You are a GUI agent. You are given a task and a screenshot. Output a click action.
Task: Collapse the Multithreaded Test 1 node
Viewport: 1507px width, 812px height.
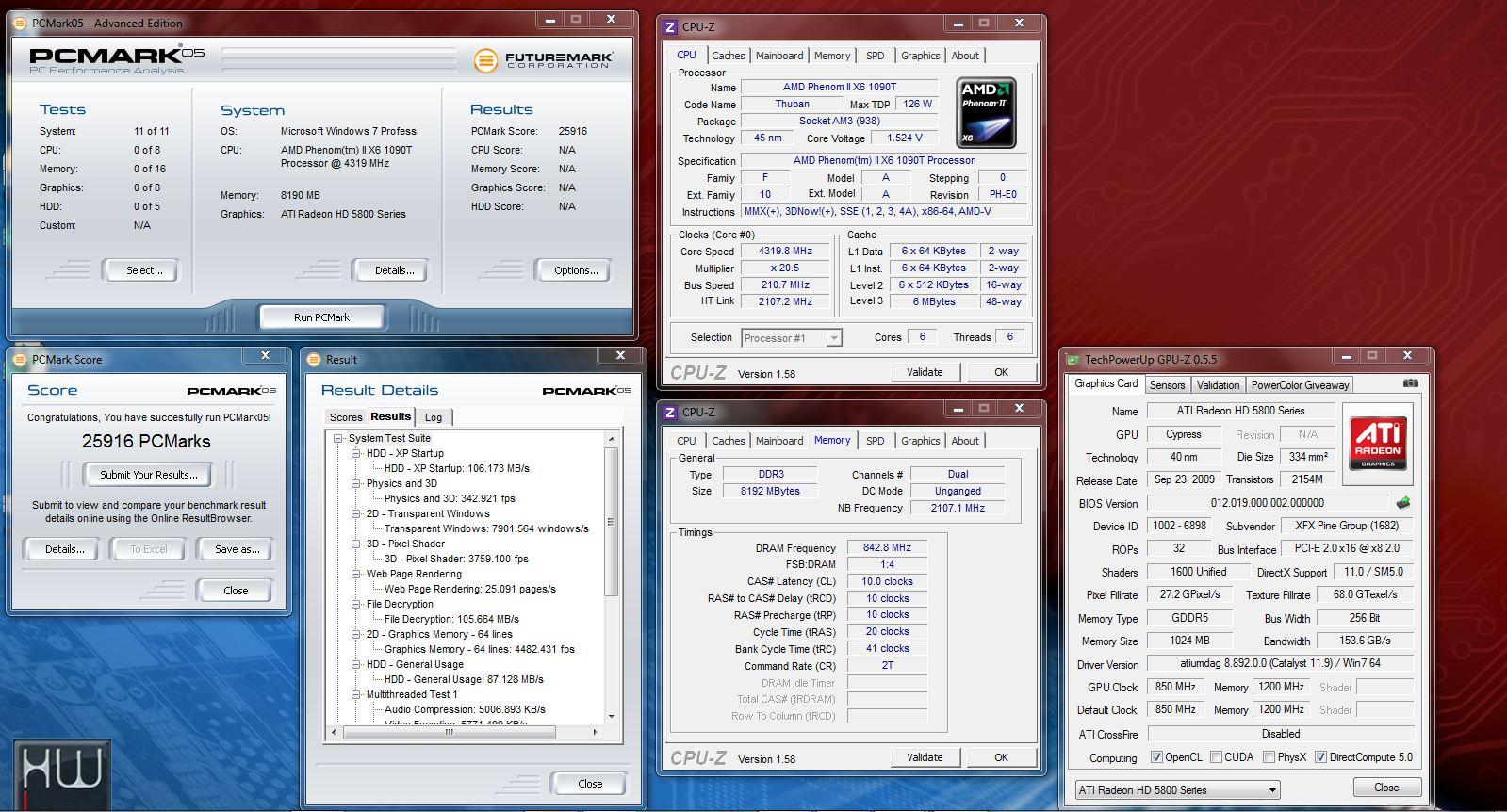coord(356,694)
